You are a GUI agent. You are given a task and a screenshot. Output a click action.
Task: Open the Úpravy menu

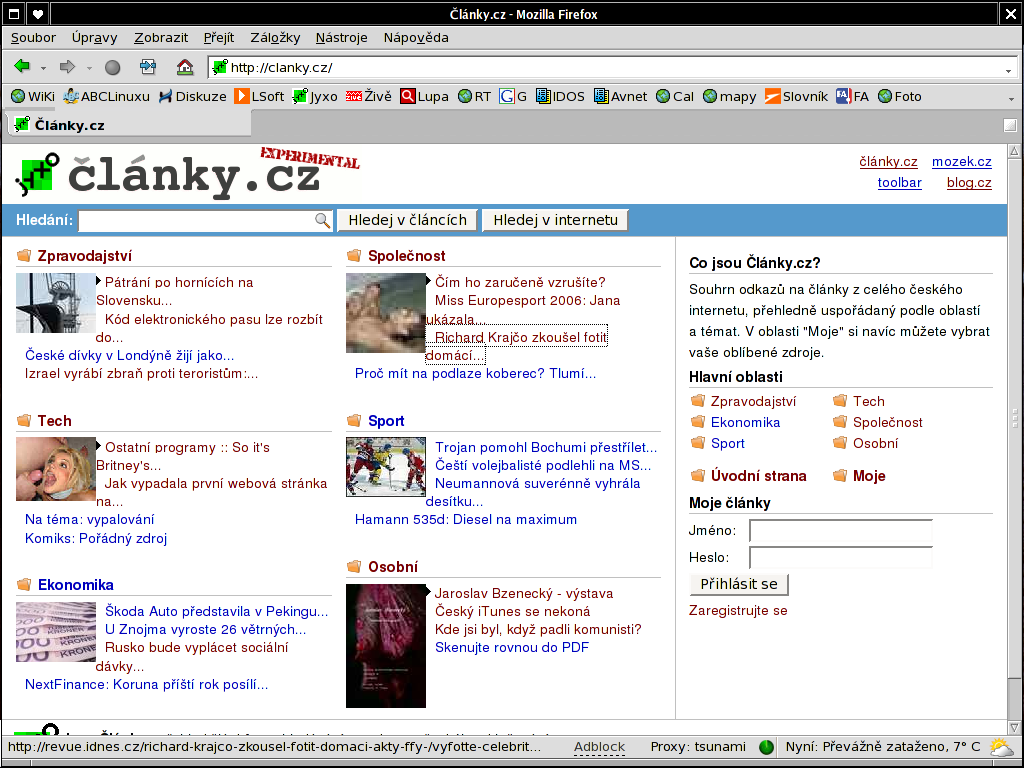pyautogui.click(x=95, y=38)
